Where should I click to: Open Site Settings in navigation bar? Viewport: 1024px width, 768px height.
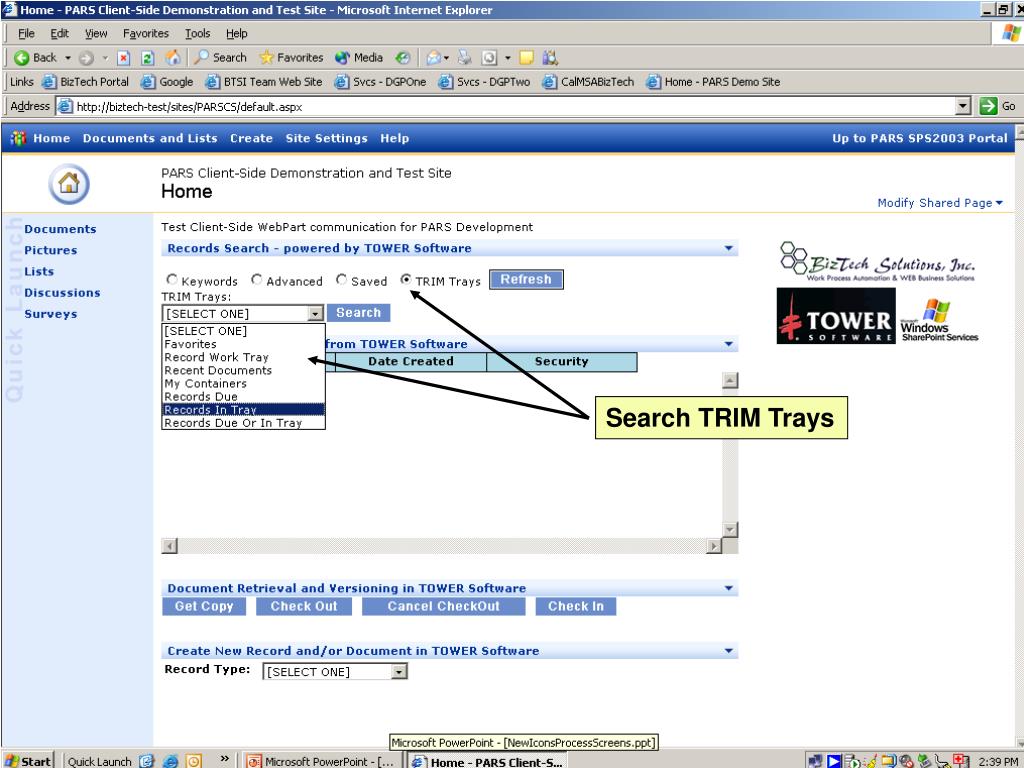click(326, 138)
